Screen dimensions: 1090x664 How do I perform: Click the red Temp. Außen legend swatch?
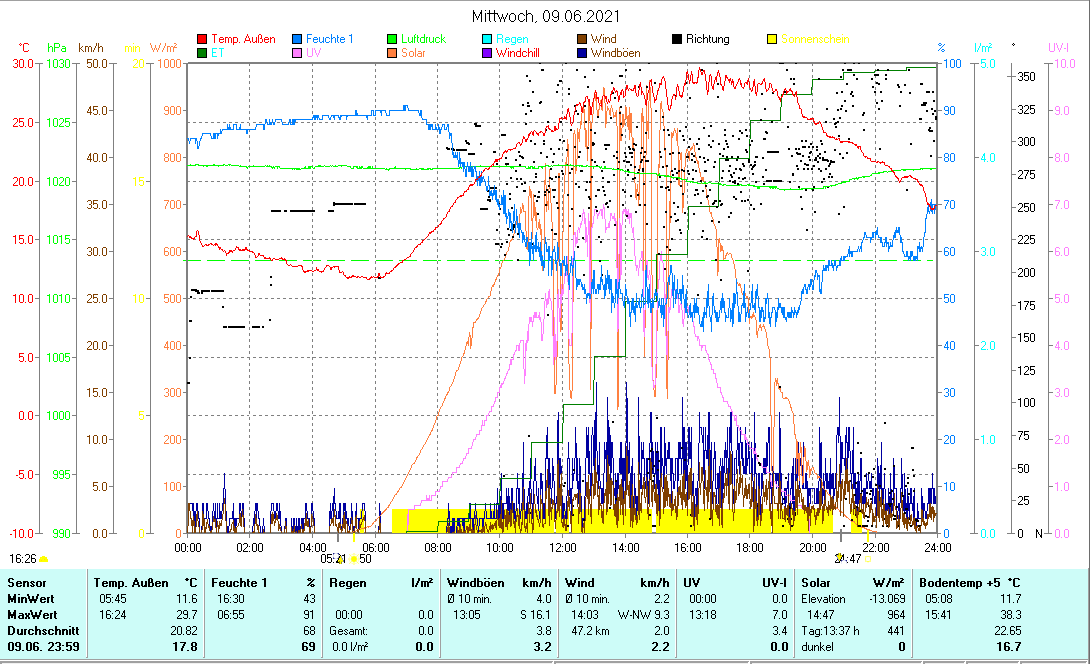tap(203, 39)
